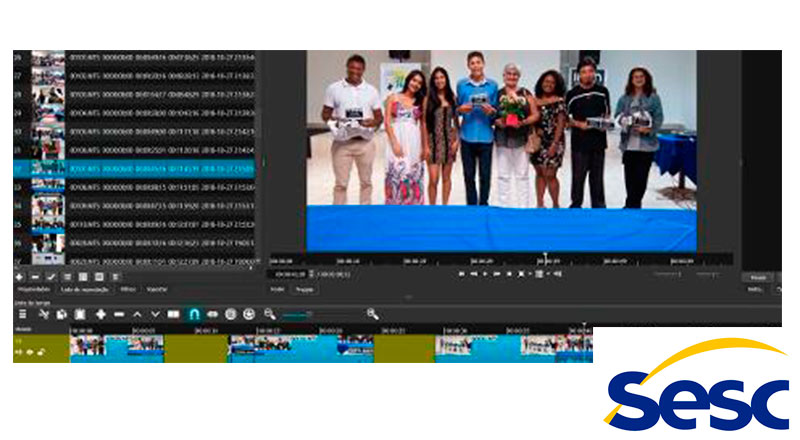The width and height of the screenshot is (800, 440).
Task: Click the split at playhead icon
Action: pos(174,314)
